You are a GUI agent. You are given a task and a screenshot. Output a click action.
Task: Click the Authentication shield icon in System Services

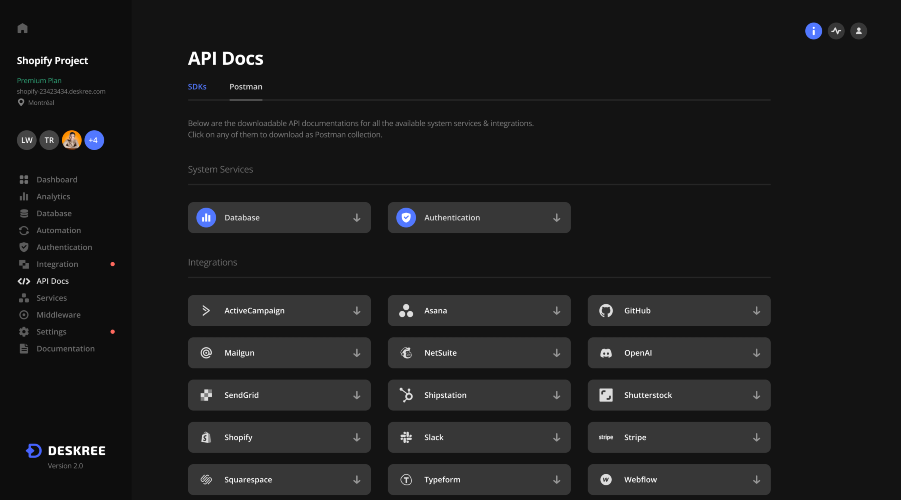tap(406, 218)
